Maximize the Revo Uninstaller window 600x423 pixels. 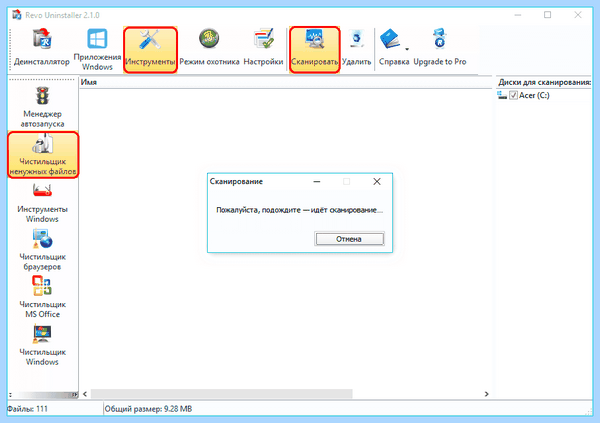tap(548, 15)
